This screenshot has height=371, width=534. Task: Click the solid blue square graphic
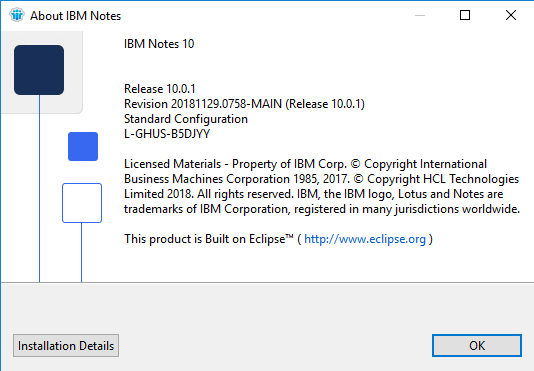tap(83, 146)
